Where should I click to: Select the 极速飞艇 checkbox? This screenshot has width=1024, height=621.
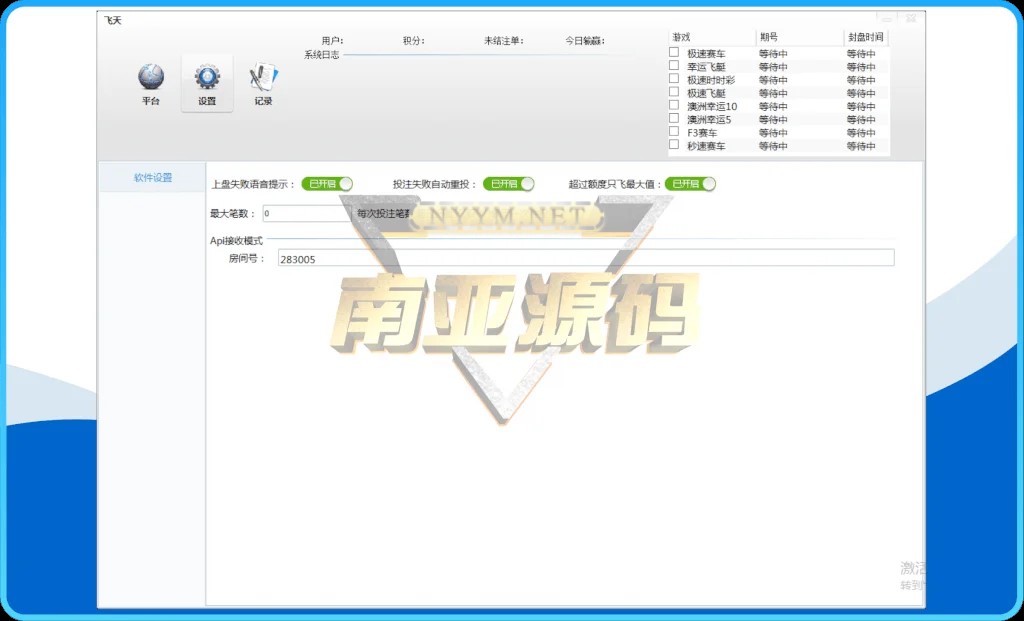click(674, 92)
